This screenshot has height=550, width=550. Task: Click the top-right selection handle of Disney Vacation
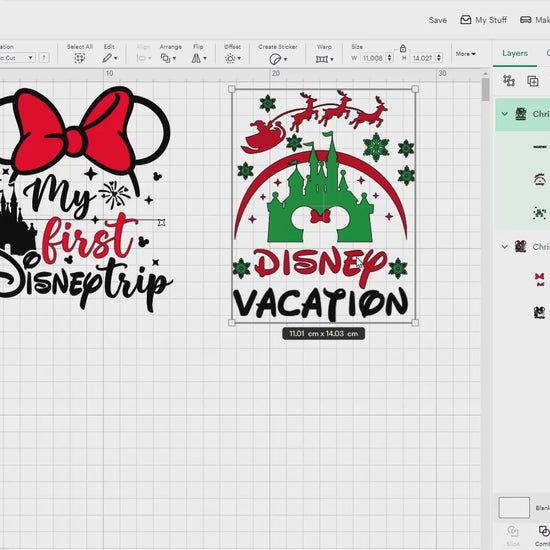(415, 89)
